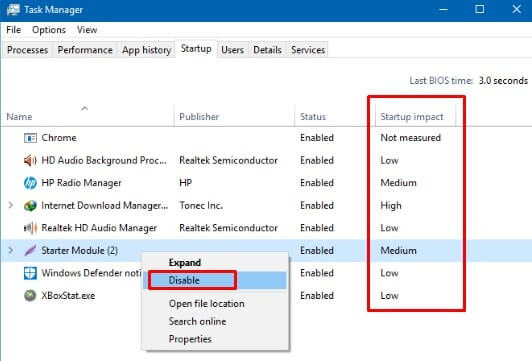Image resolution: width=532 pixels, height=361 pixels.
Task: Select the HP Radio Manager entry name
Action: tap(81, 183)
